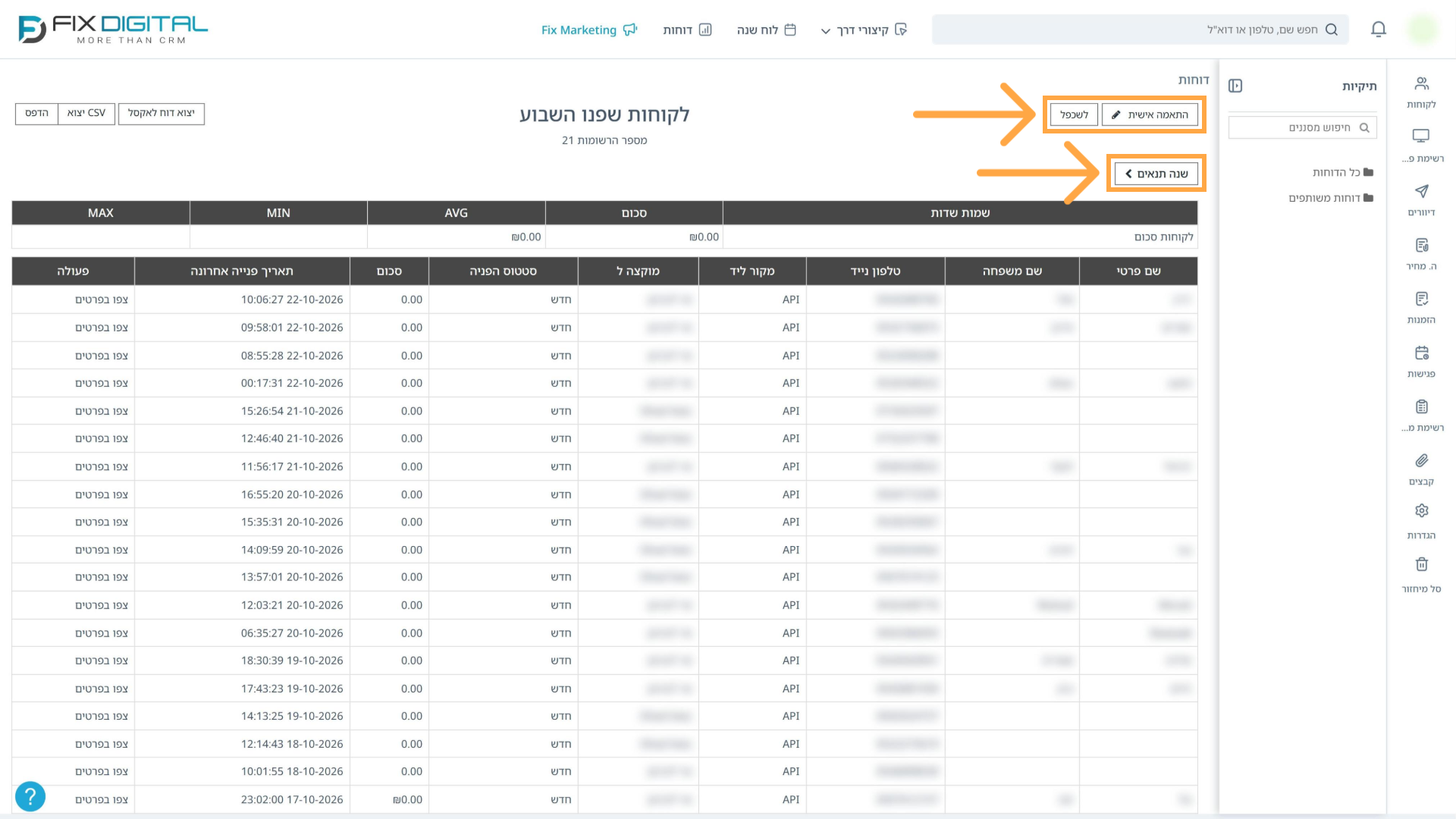Click the user avatar circle

pyautogui.click(x=1422, y=30)
